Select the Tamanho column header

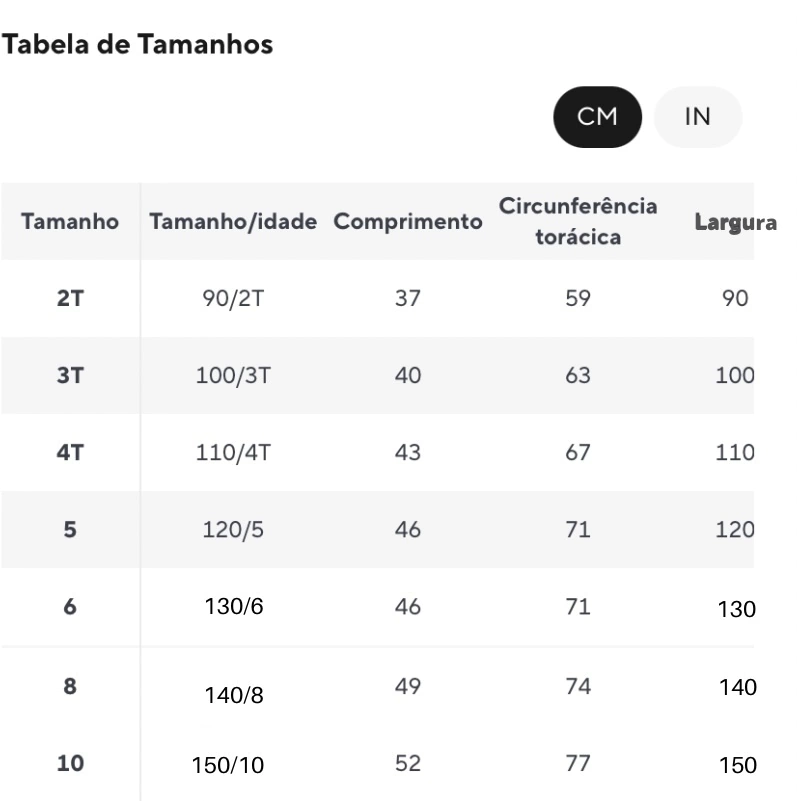click(70, 221)
